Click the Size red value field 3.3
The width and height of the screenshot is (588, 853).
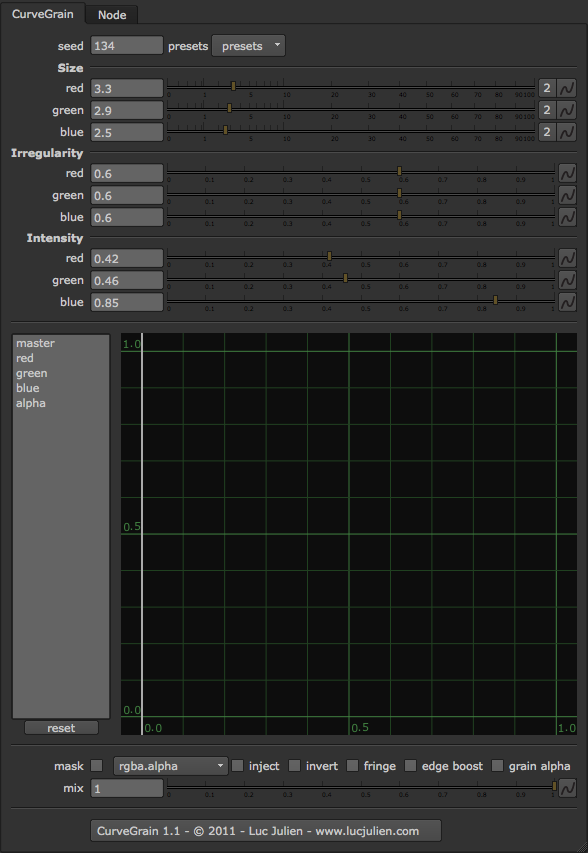[x=127, y=88]
